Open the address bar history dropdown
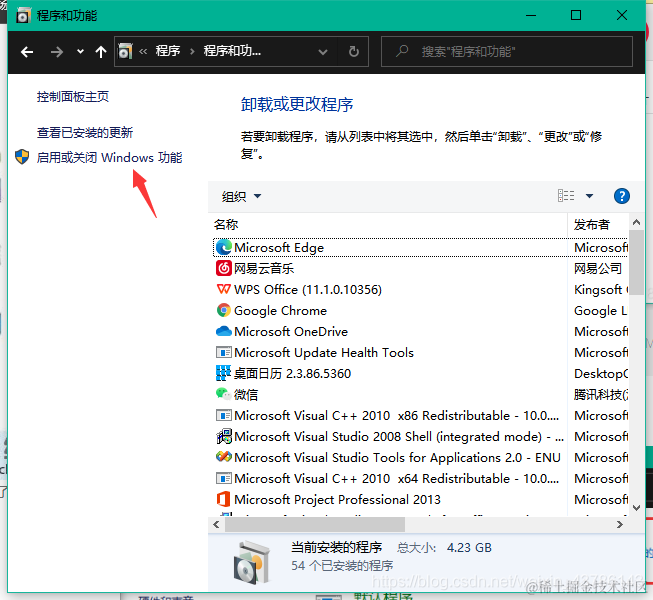Screen dimensions: 653x600 pos(323,52)
